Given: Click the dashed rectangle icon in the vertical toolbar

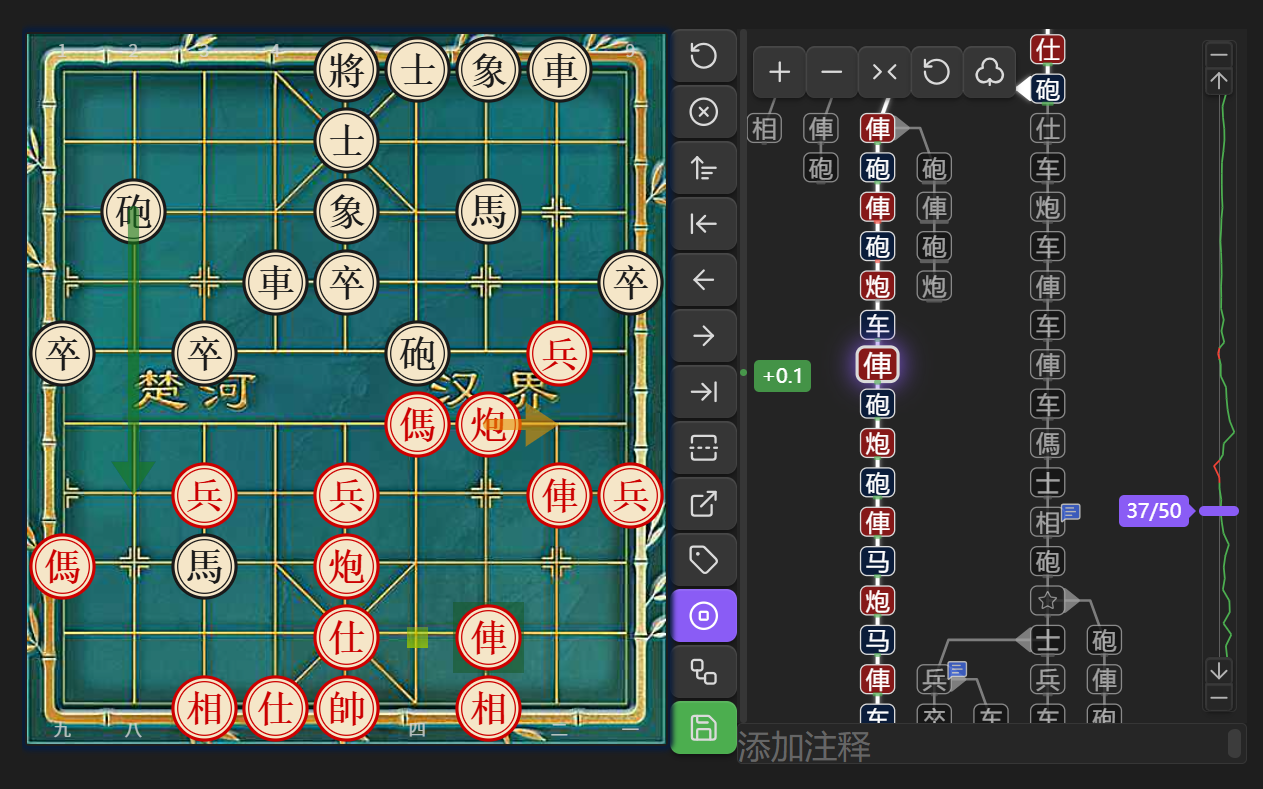Looking at the screenshot, I should 704,447.
